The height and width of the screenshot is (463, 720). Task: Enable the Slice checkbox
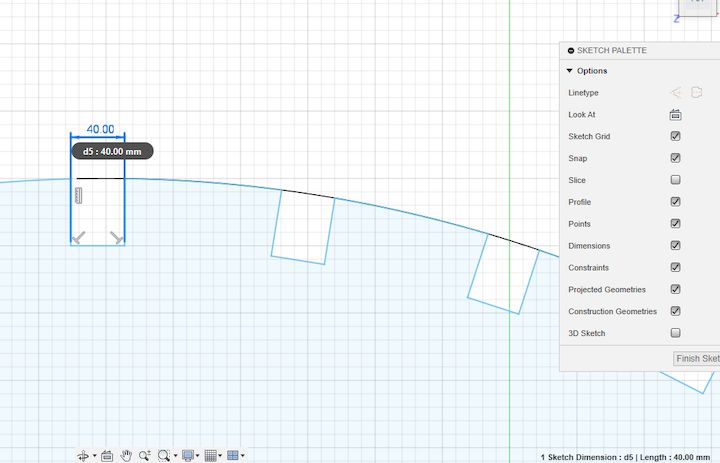tap(675, 180)
